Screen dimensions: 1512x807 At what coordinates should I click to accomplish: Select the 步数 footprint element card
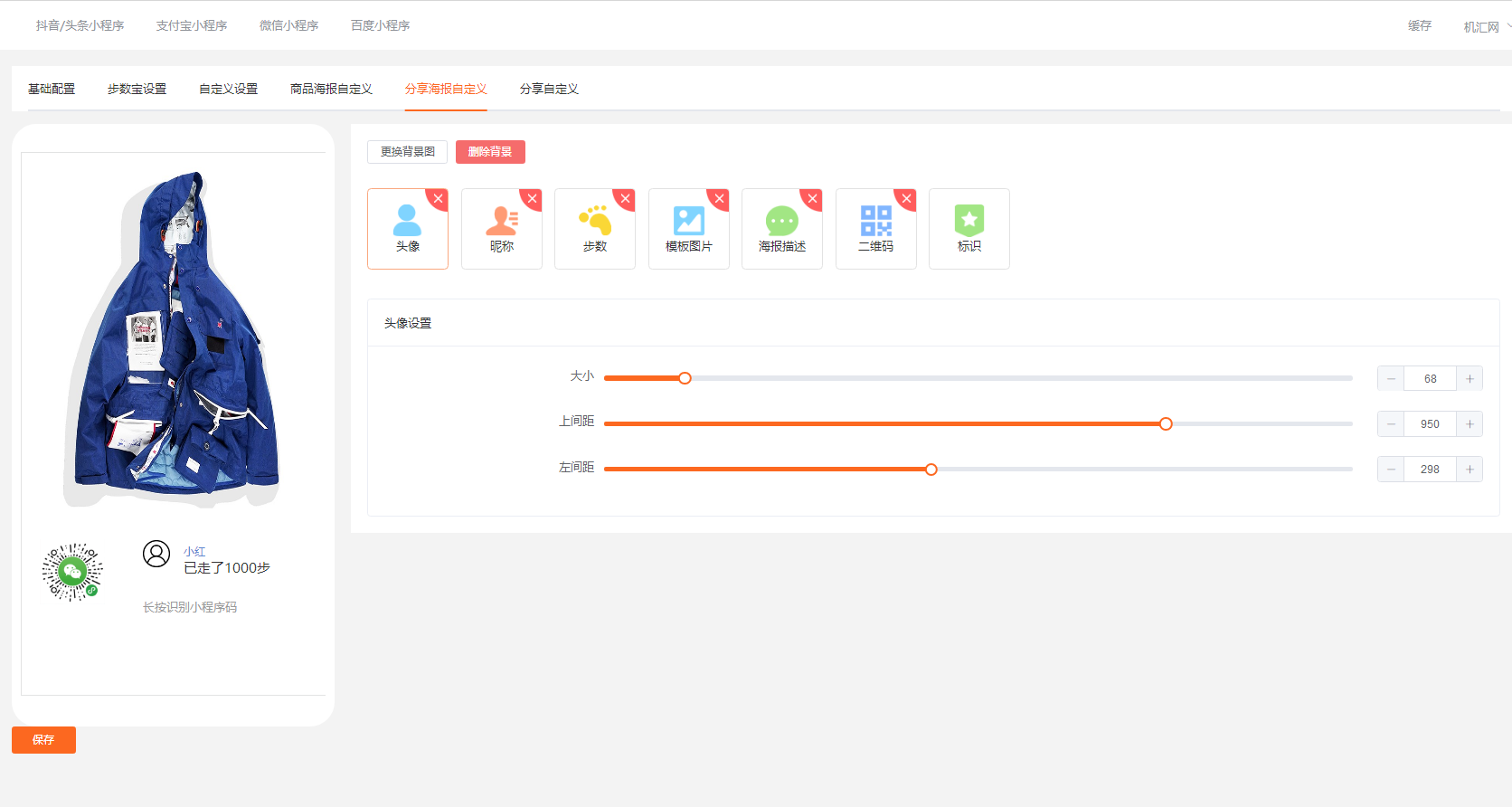coord(594,229)
